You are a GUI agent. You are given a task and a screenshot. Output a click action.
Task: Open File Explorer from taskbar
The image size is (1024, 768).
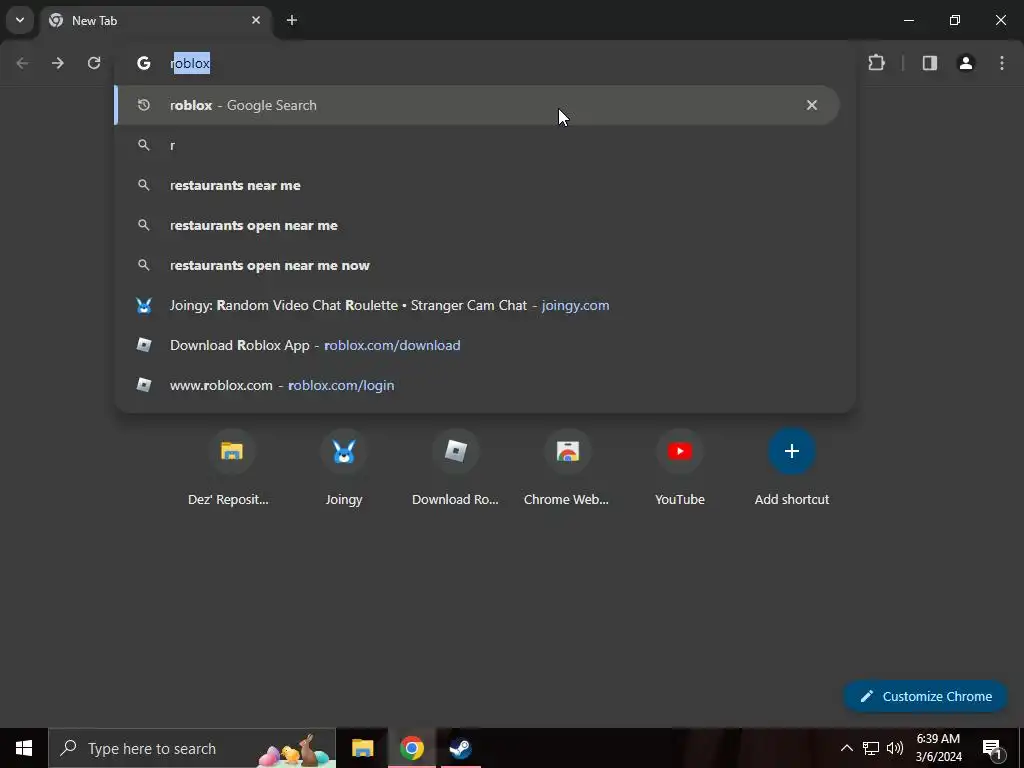click(x=362, y=748)
